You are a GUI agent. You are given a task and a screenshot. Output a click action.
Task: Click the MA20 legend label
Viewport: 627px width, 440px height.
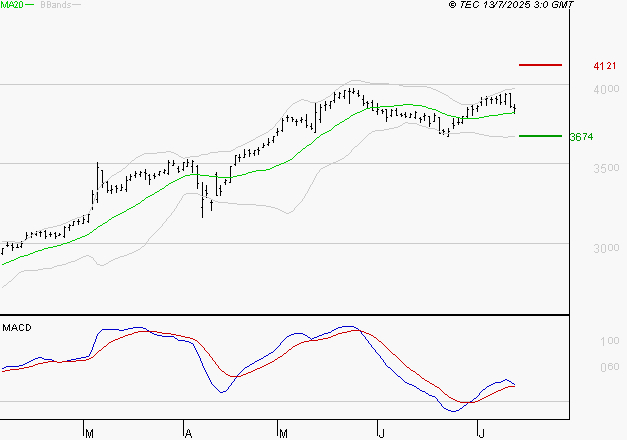(x=12, y=5)
